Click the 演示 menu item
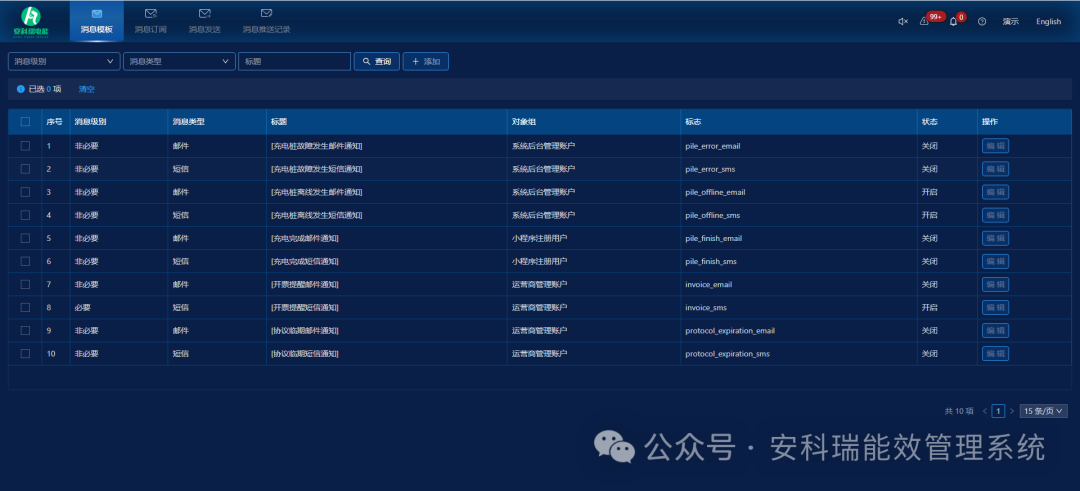 1010,21
